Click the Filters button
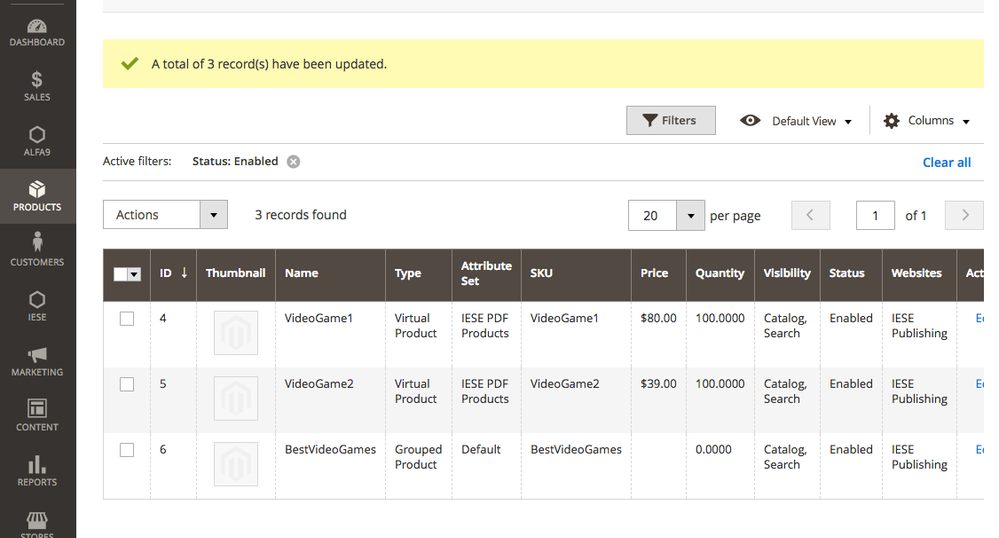The height and width of the screenshot is (538, 999). coord(670,121)
